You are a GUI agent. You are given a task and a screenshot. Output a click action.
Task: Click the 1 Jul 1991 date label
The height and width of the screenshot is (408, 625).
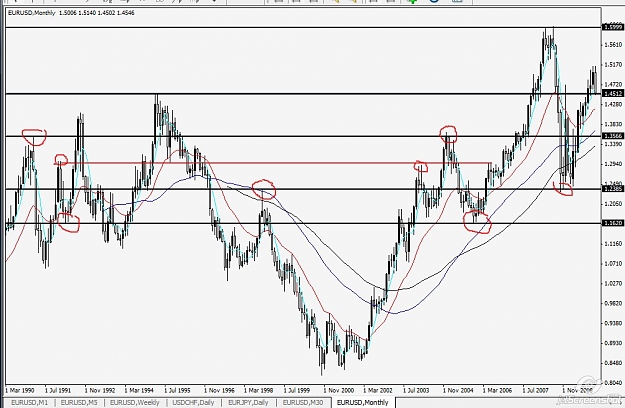pos(60,390)
